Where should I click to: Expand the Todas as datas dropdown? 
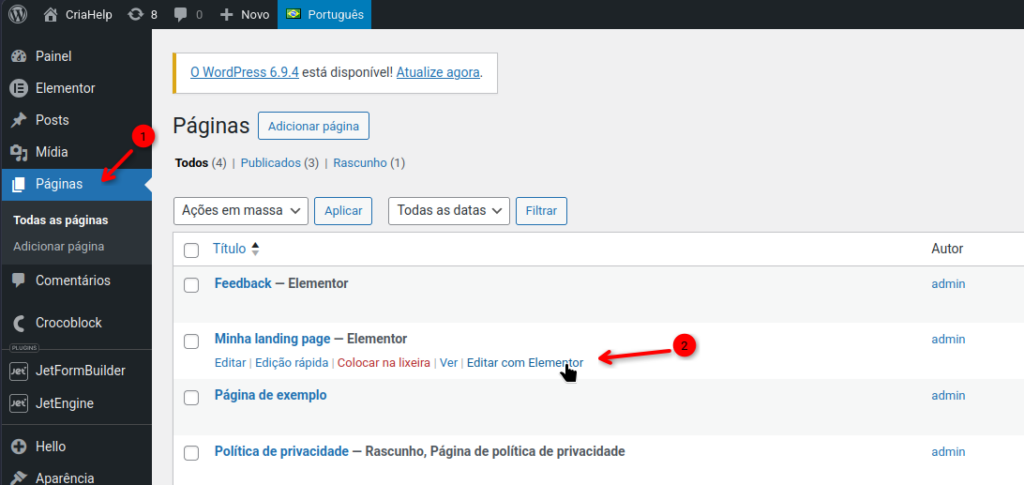[449, 210]
